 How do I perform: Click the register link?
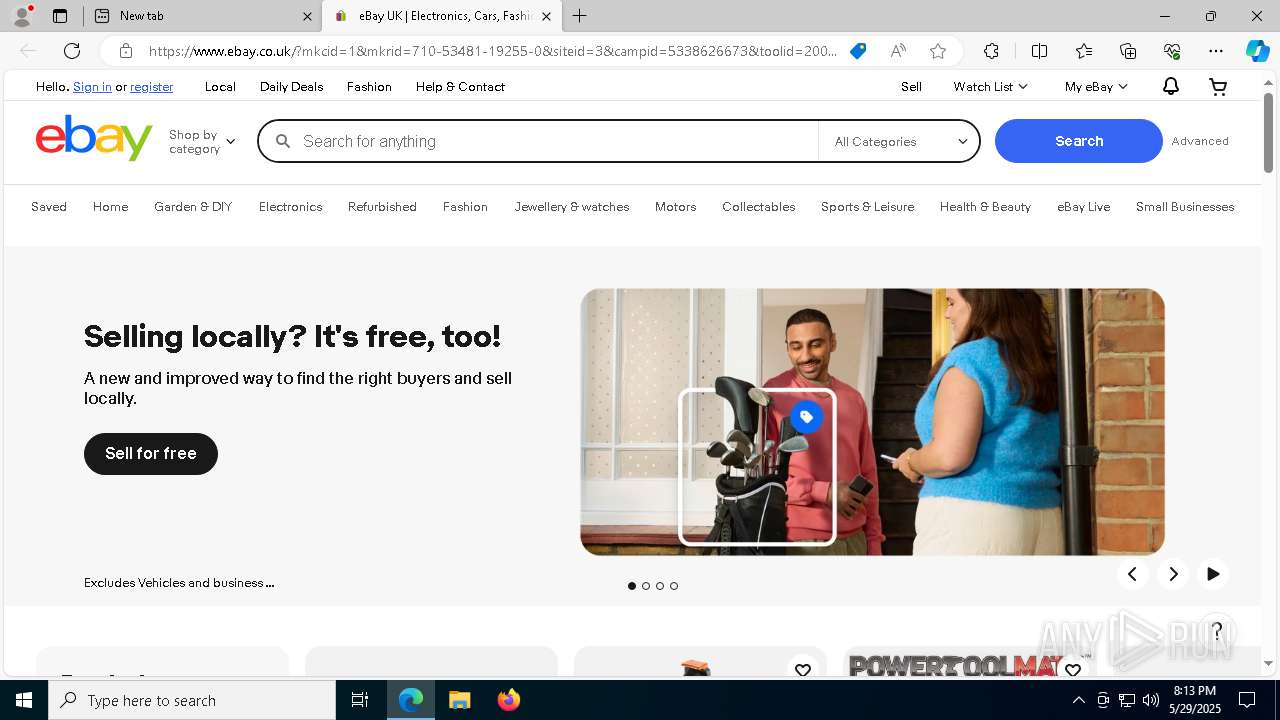[151, 87]
